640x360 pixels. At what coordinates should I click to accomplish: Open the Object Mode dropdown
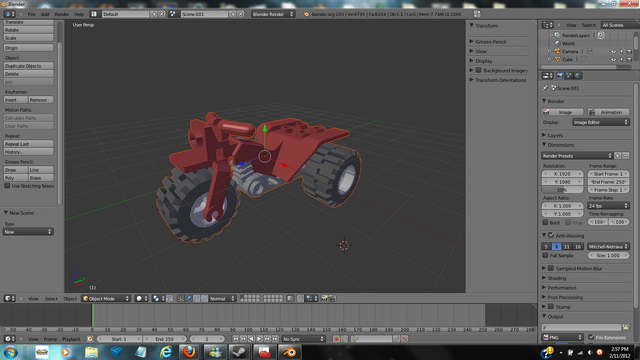click(106, 298)
